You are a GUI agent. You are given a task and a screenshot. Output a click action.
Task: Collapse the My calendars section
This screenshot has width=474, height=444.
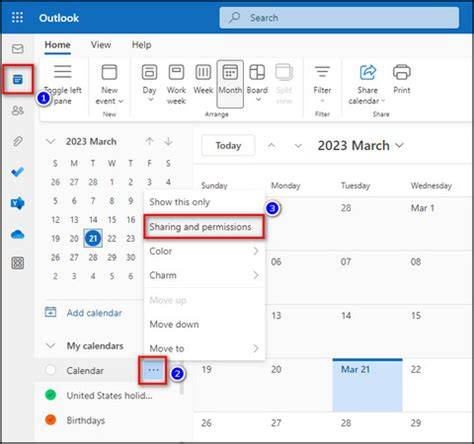pyautogui.click(x=50, y=345)
